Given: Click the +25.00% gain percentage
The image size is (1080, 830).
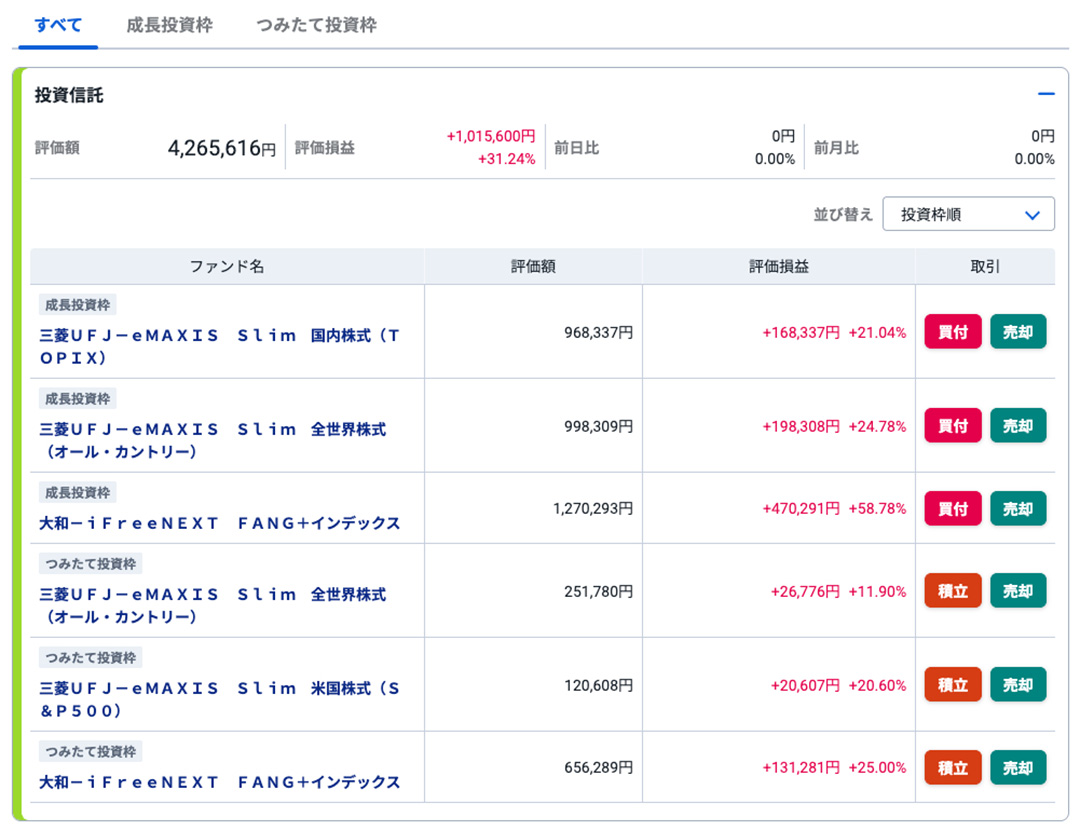Looking at the screenshot, I should [877, 767].
